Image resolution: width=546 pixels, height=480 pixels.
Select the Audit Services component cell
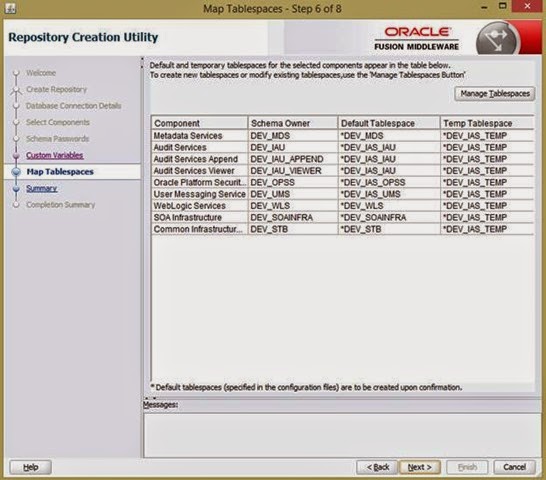click(x=200, y=148)
